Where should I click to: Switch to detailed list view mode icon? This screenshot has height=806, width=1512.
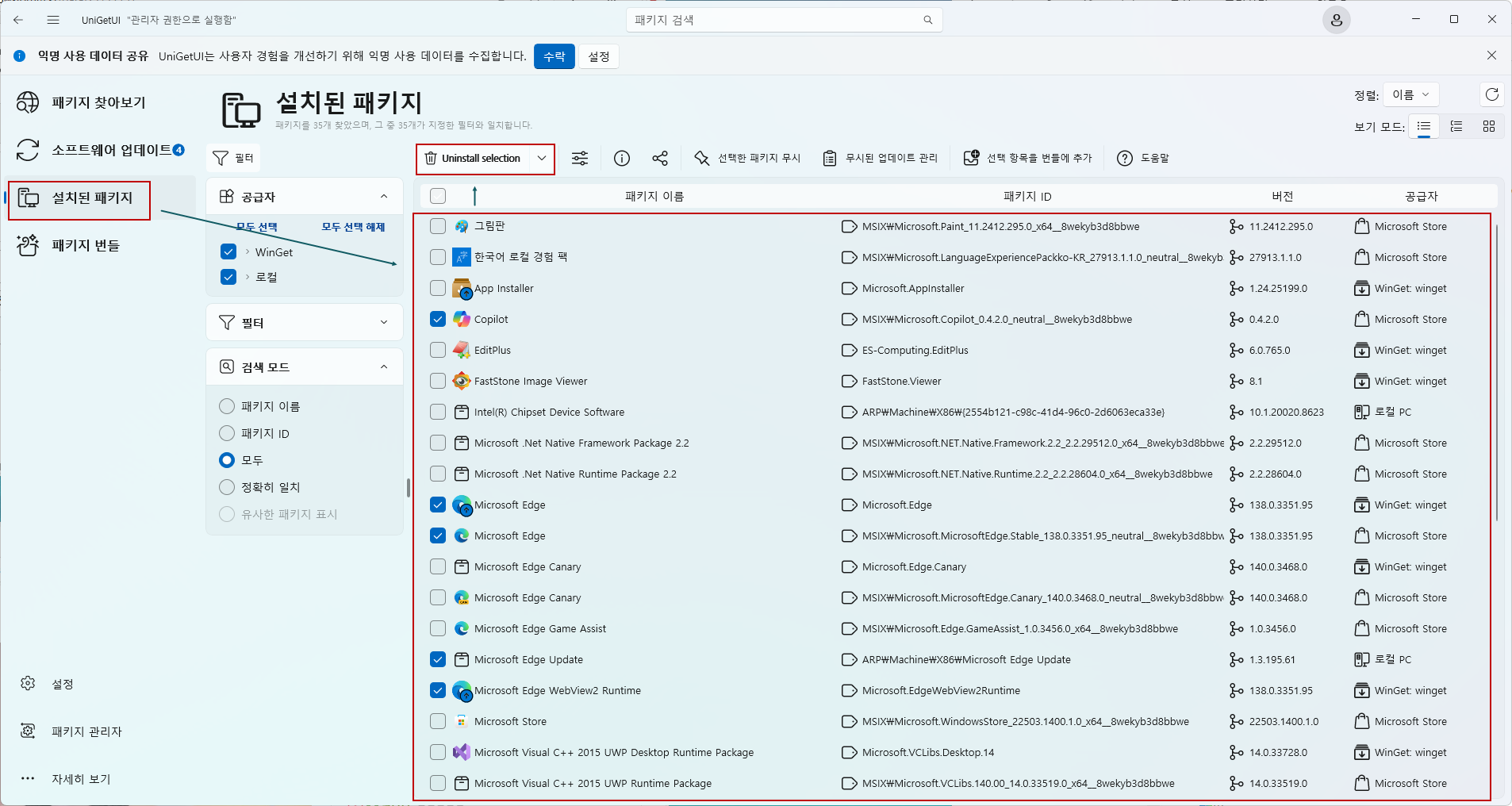(x=1456, y=126)
